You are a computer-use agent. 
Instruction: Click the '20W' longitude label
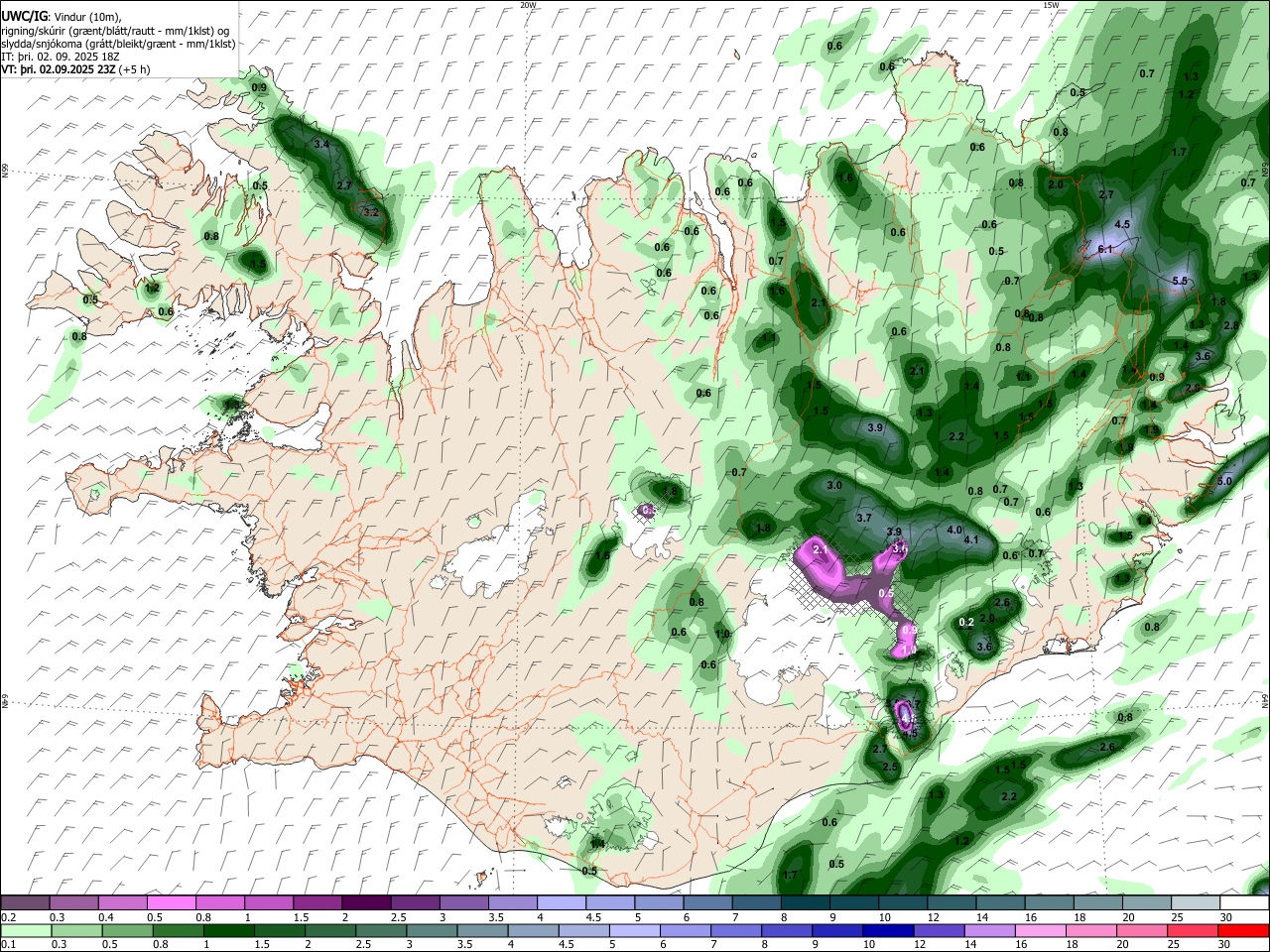(528, 5)
